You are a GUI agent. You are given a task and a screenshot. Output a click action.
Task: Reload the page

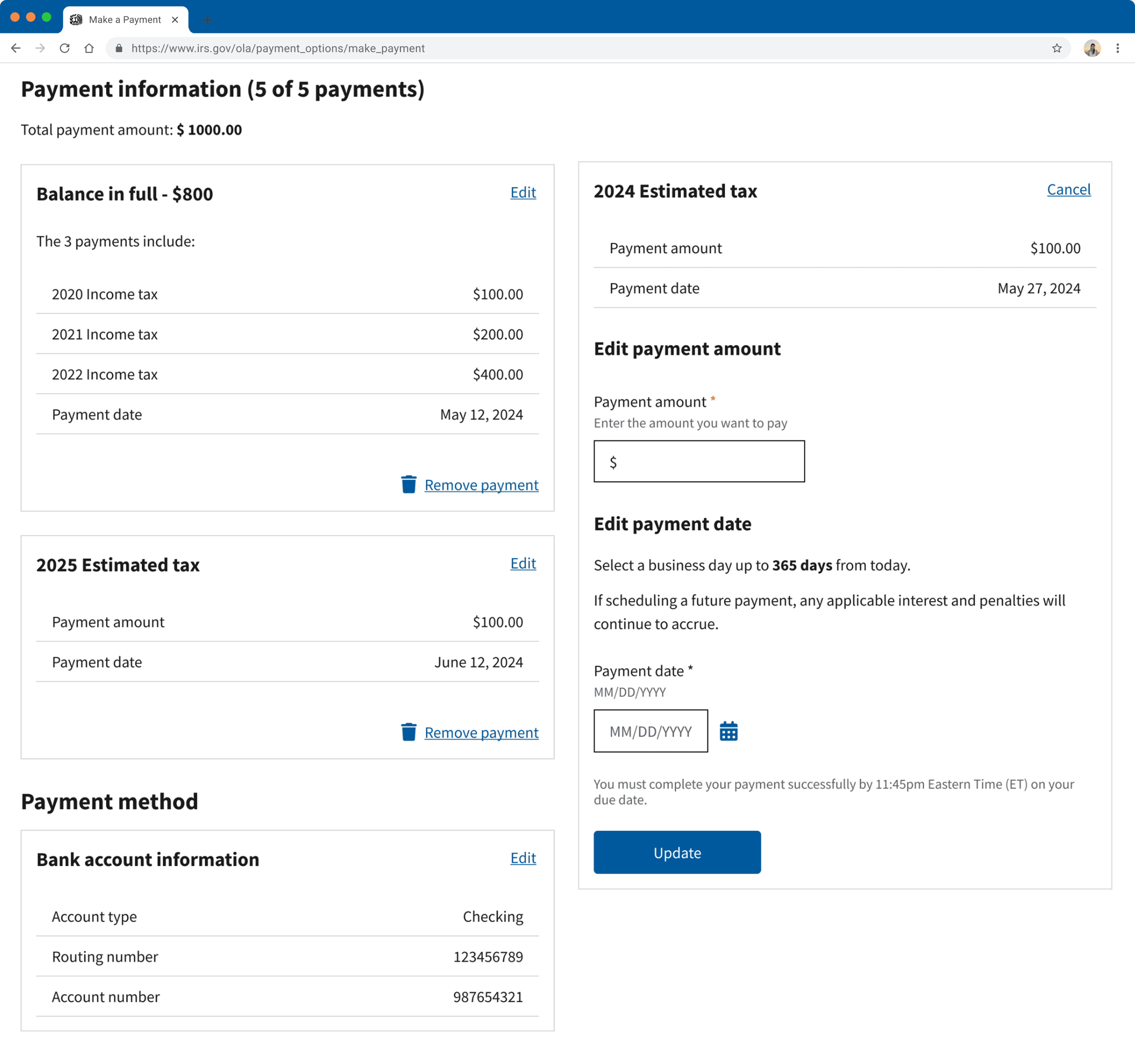[65, 48]
